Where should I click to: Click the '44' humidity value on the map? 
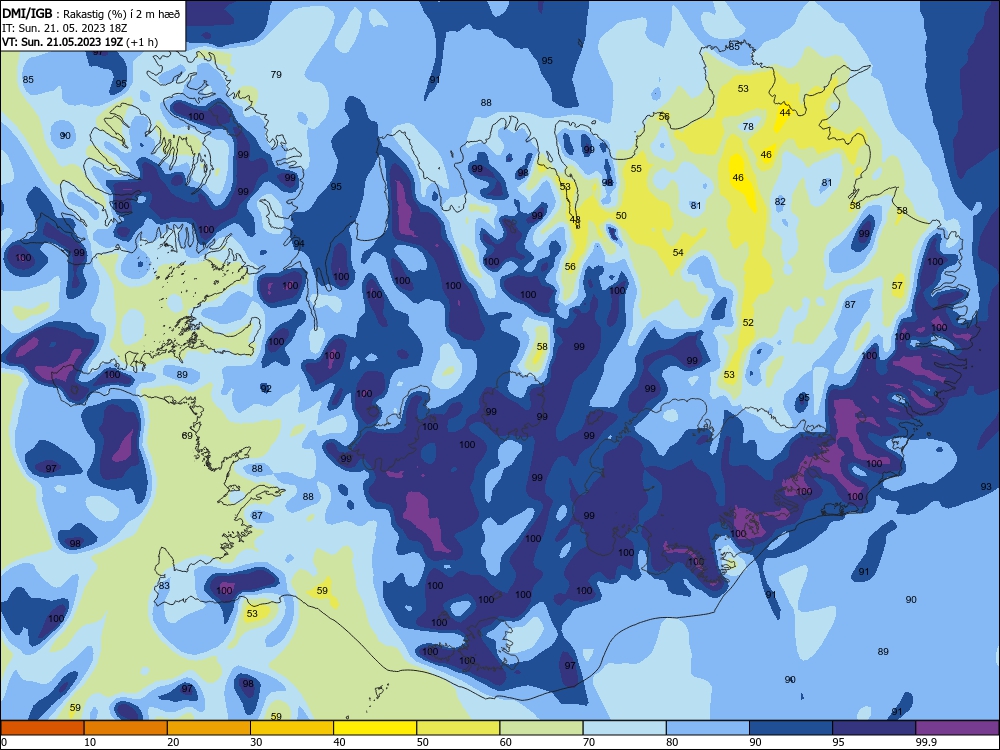coord(785,112)
